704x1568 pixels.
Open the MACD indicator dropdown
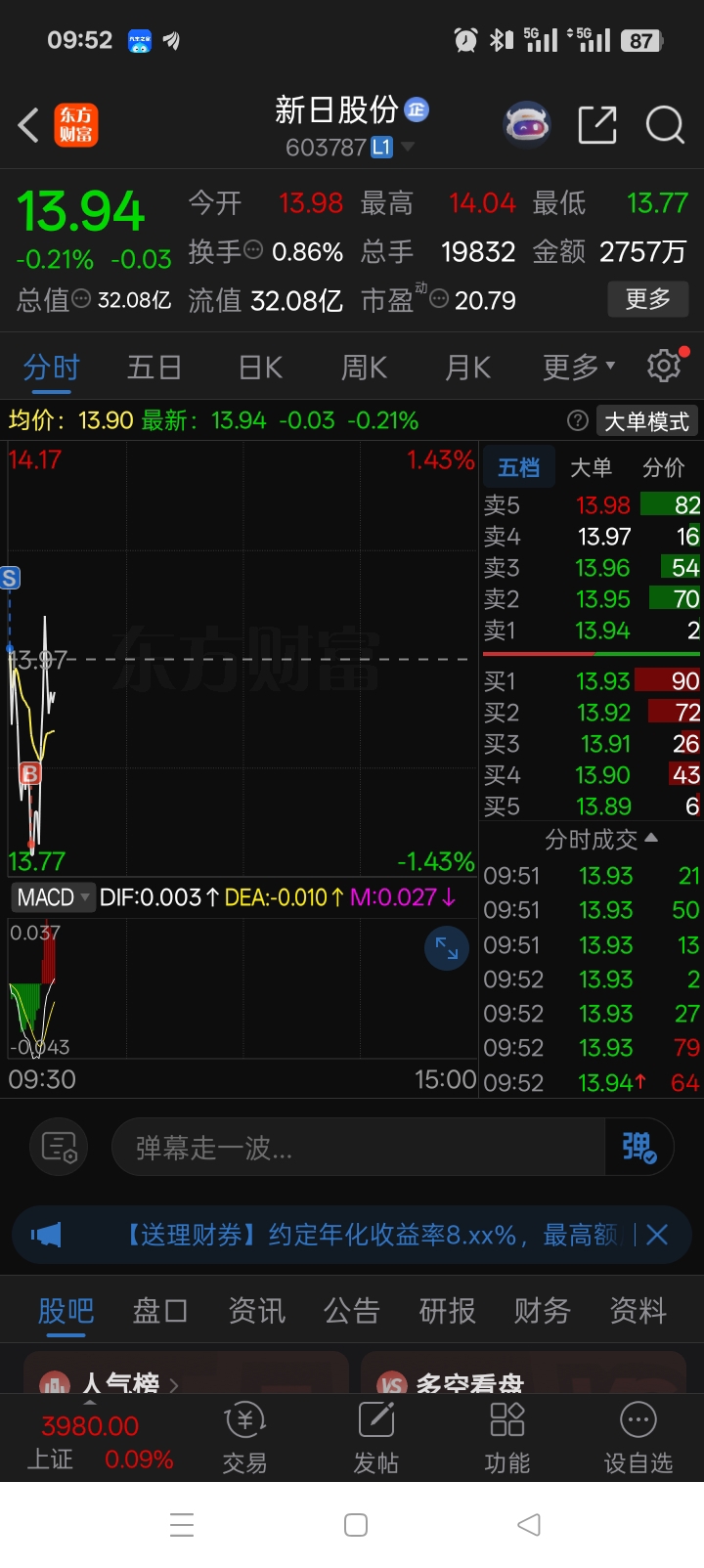click(x=53, y=896)
